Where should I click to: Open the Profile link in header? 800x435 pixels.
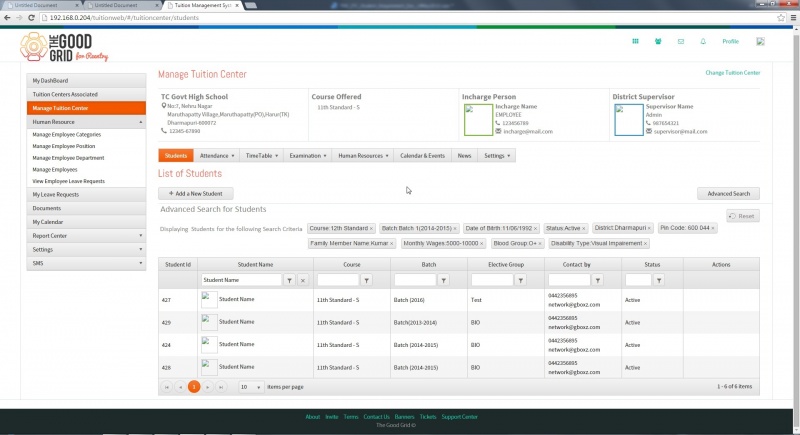click(x=730, y=41)
